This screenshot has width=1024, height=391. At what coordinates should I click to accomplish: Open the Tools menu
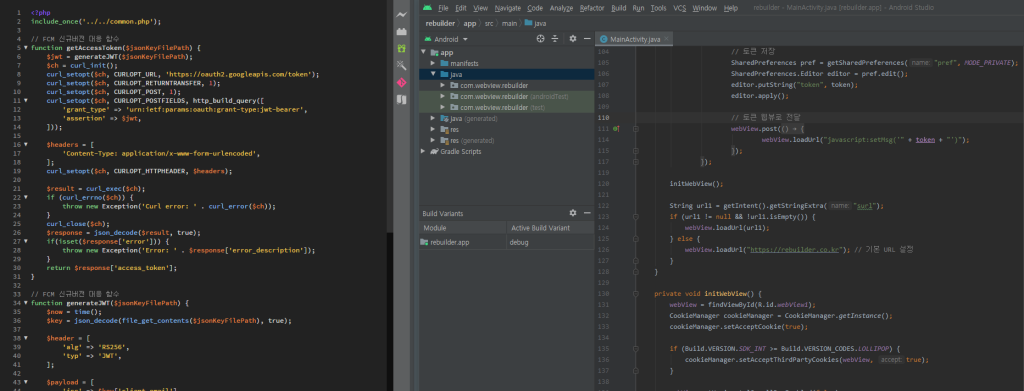pyautogui.click(x=658, y=8)
